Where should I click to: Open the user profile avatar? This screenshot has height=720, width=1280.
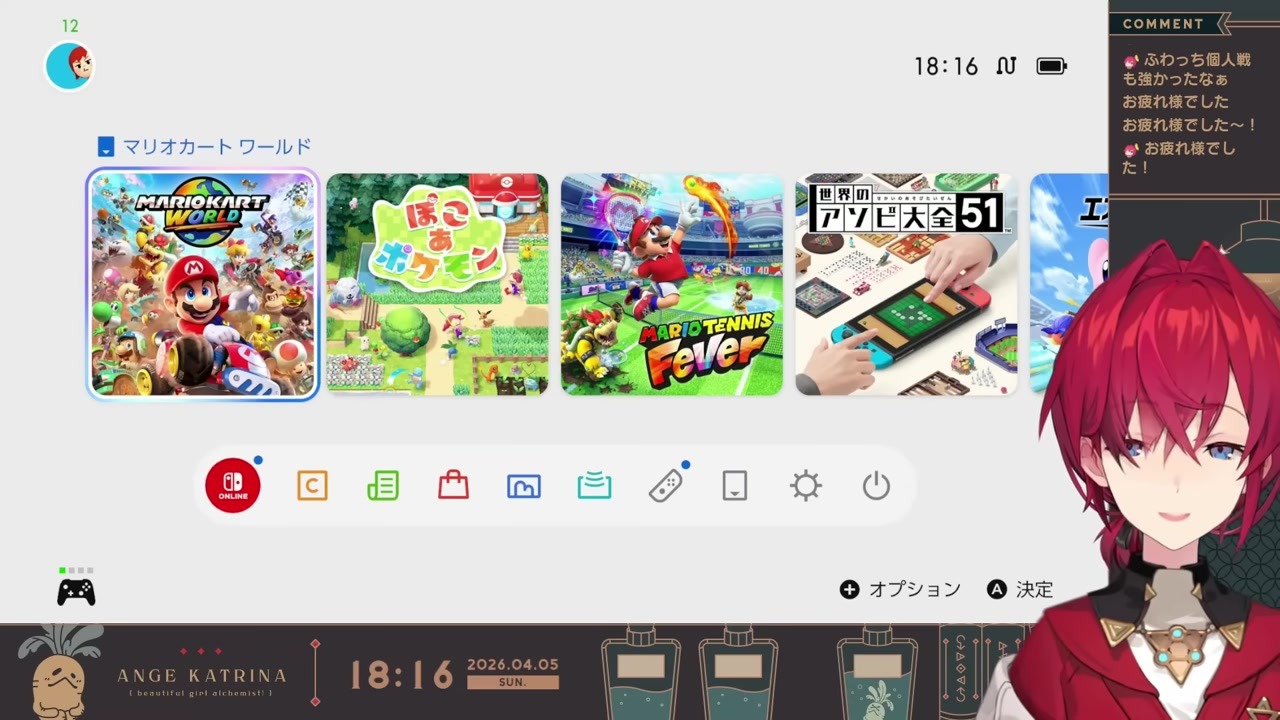pos(69,66)
